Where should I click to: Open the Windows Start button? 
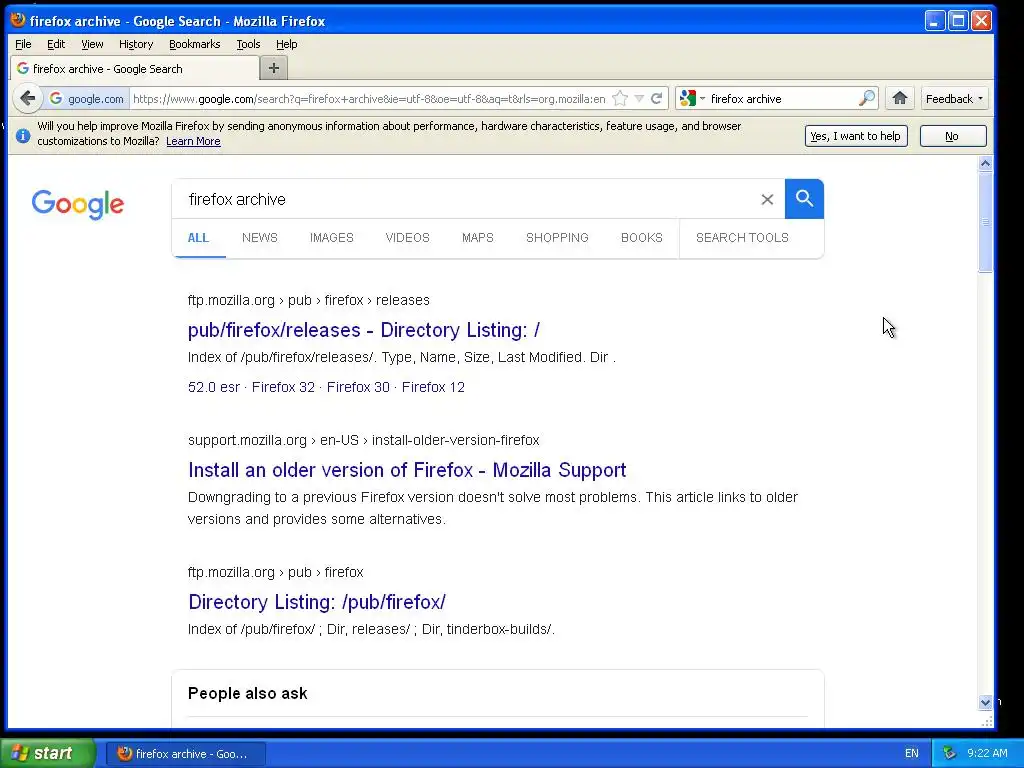click(x=48, y=753)
